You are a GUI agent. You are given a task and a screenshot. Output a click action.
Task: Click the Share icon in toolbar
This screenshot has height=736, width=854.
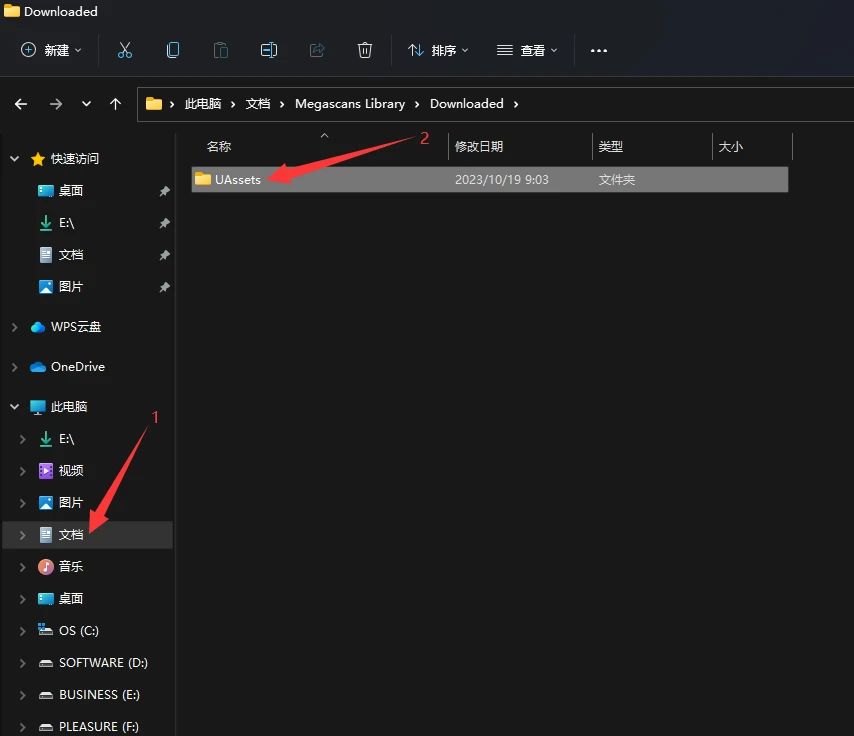(317, 50)
